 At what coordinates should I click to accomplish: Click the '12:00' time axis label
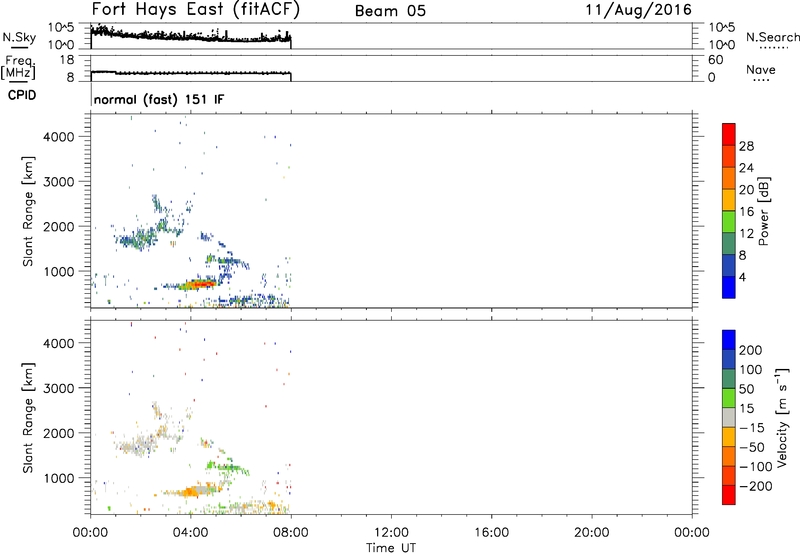[391, 533]
